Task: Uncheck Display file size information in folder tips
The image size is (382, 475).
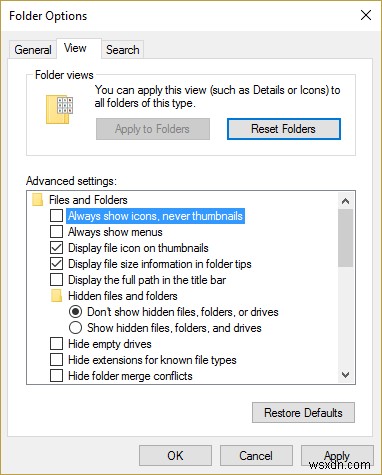Action: coord(56,264)
